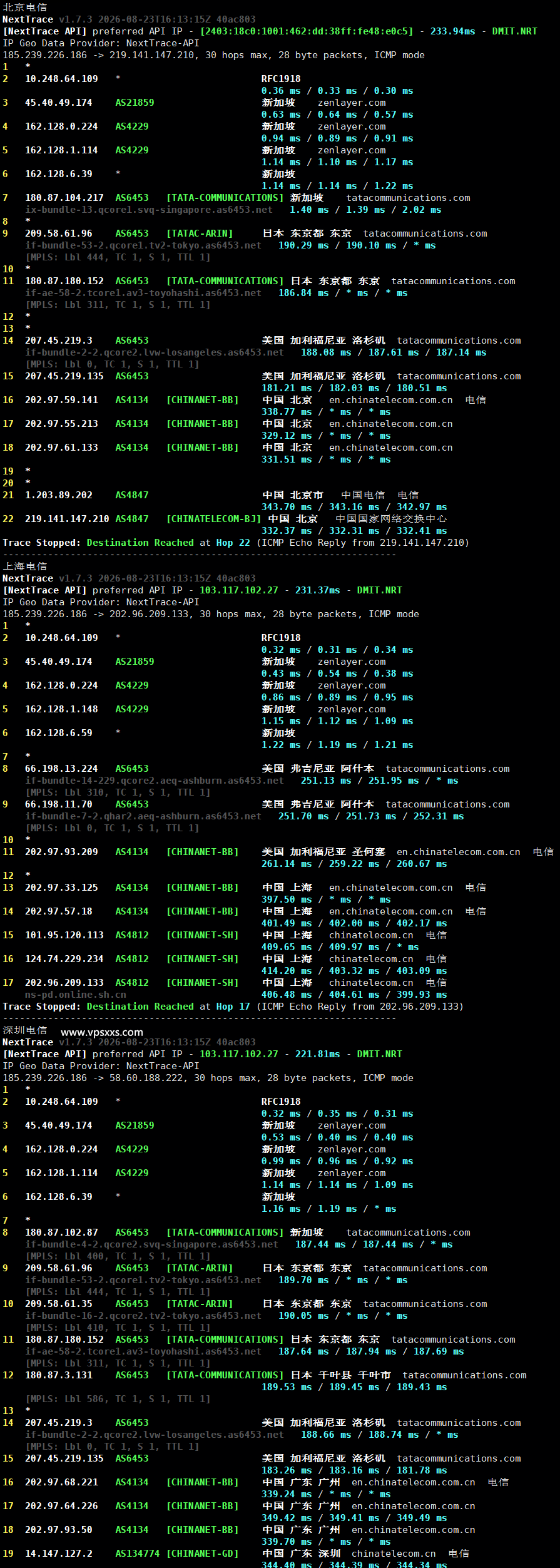Screen dimensions: 560x1568
Task: Click hop IP 14.147.127.2
Action: (x=59, y=1554)
